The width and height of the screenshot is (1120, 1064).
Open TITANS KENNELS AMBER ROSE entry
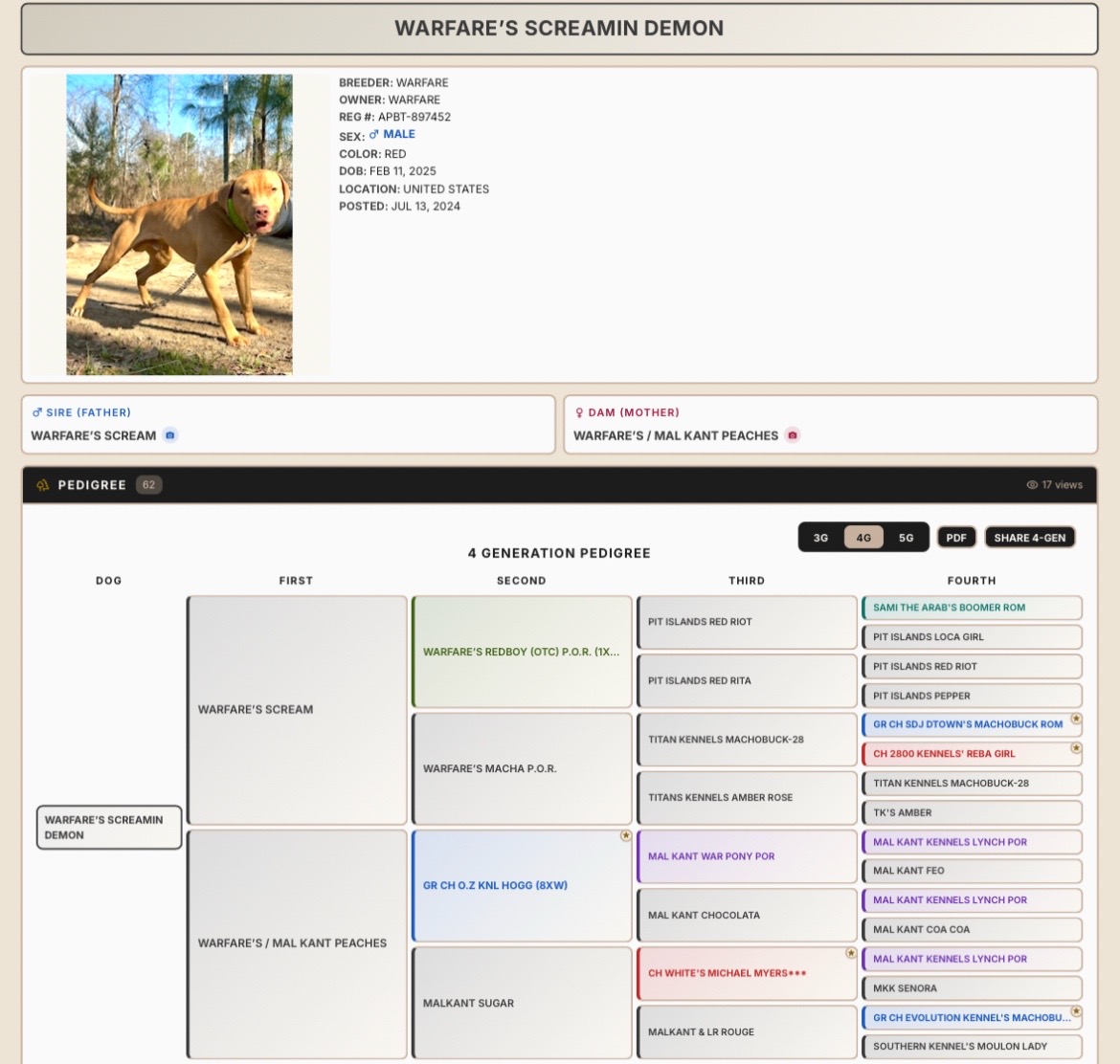coord(747,798)
